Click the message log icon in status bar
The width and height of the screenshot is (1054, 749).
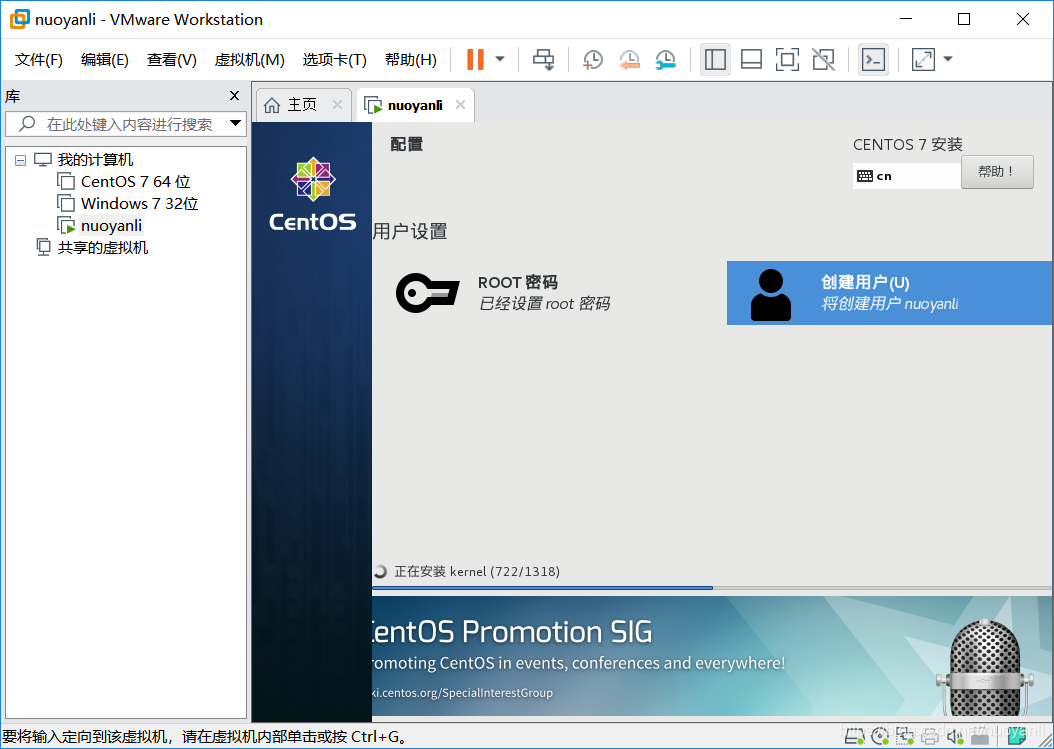(x=1016, y=737)
